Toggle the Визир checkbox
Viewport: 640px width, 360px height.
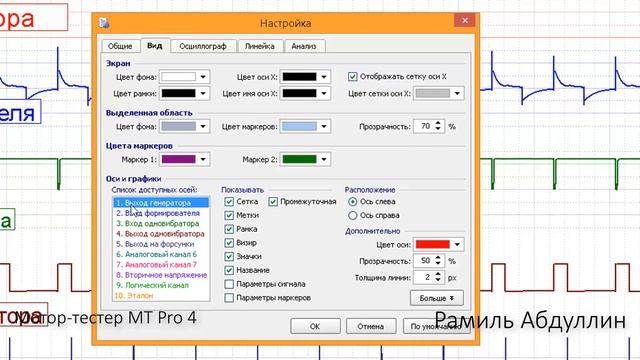[x=229, y=243]
